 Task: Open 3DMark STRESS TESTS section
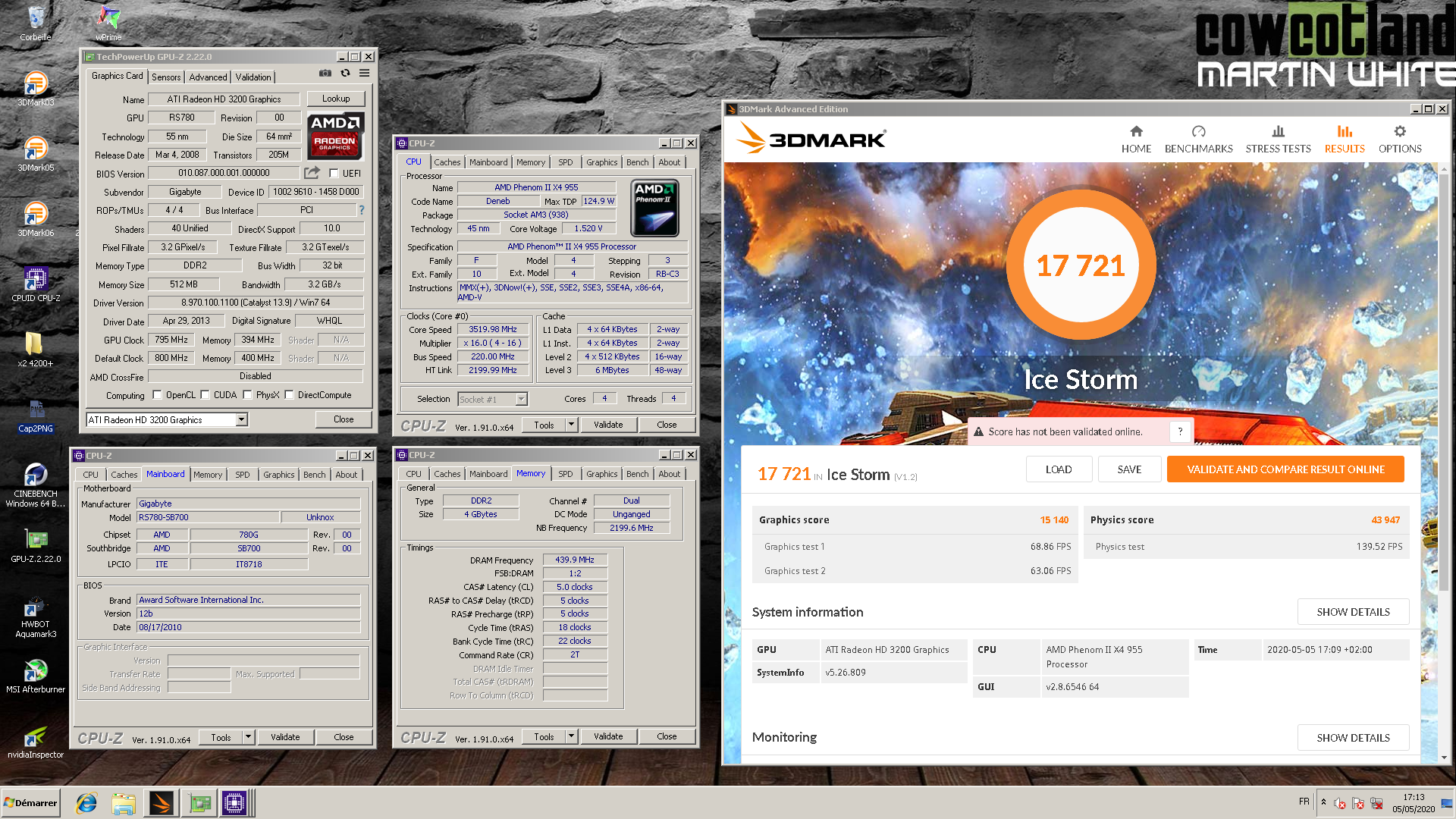tap(1278, 140)
